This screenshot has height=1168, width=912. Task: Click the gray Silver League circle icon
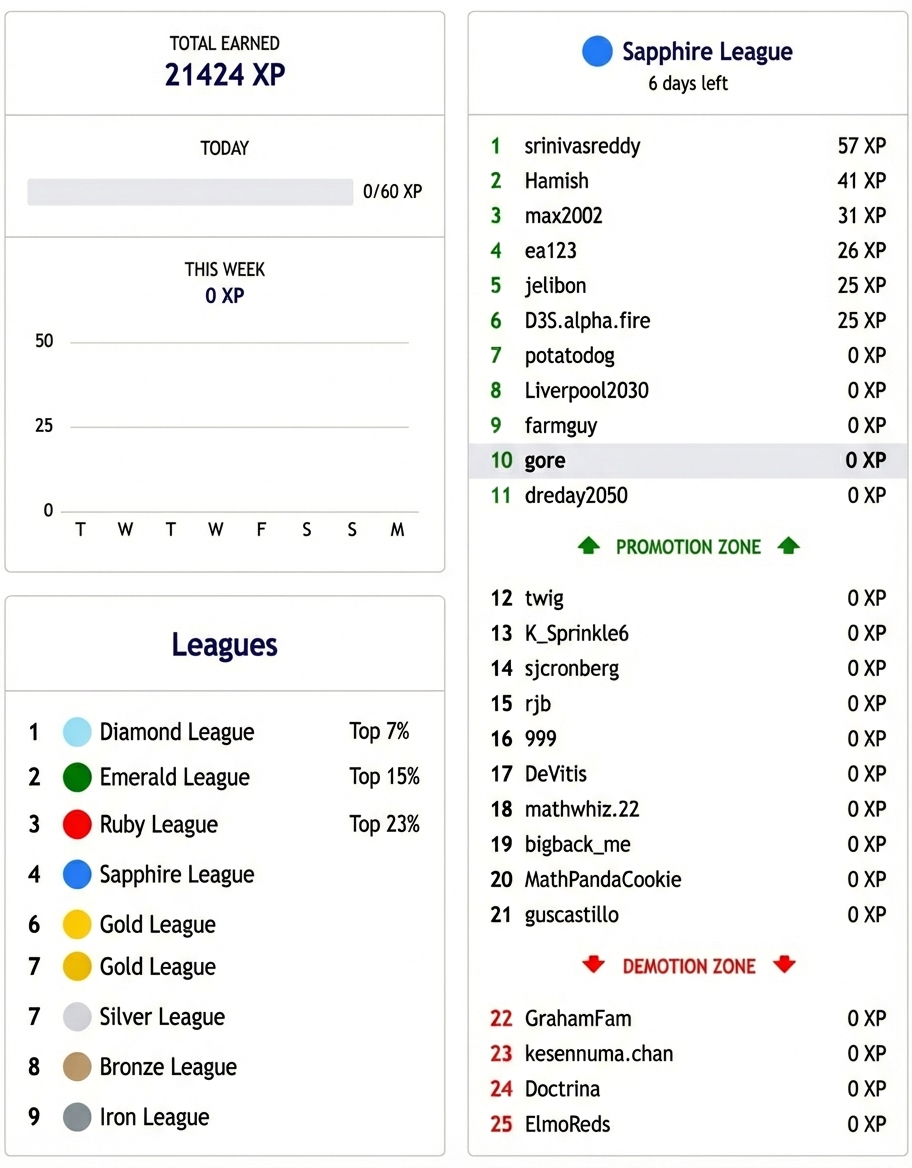(77, 1017)
